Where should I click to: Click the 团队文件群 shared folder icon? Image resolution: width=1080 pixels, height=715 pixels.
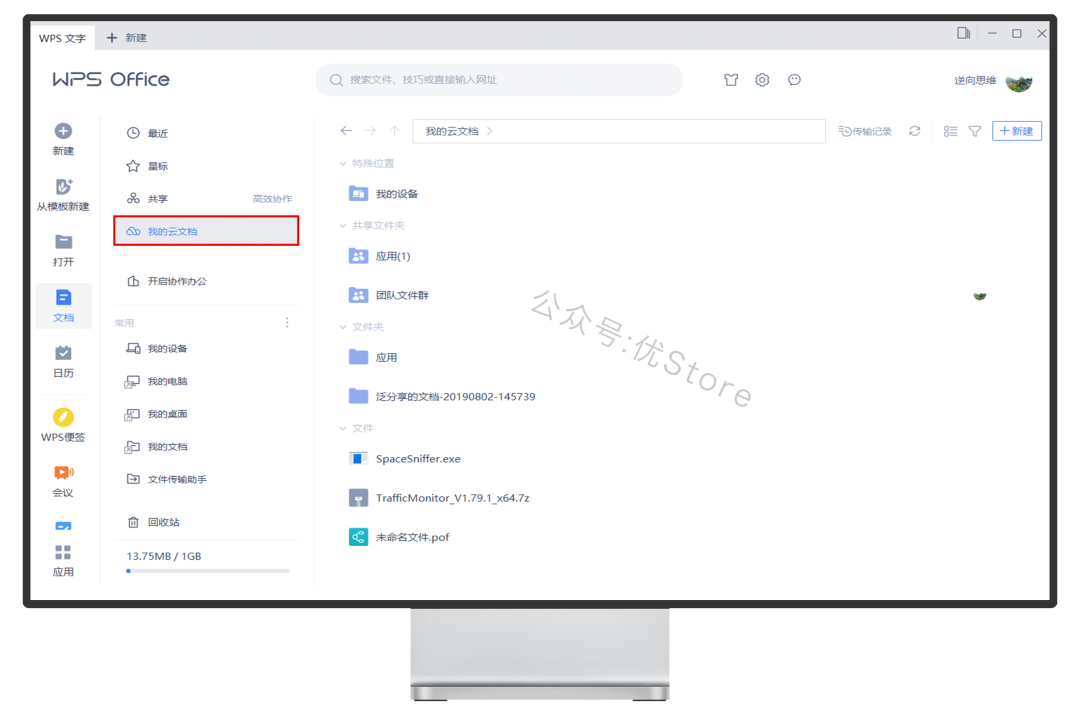pyautogui.click(x=358, y=296)
